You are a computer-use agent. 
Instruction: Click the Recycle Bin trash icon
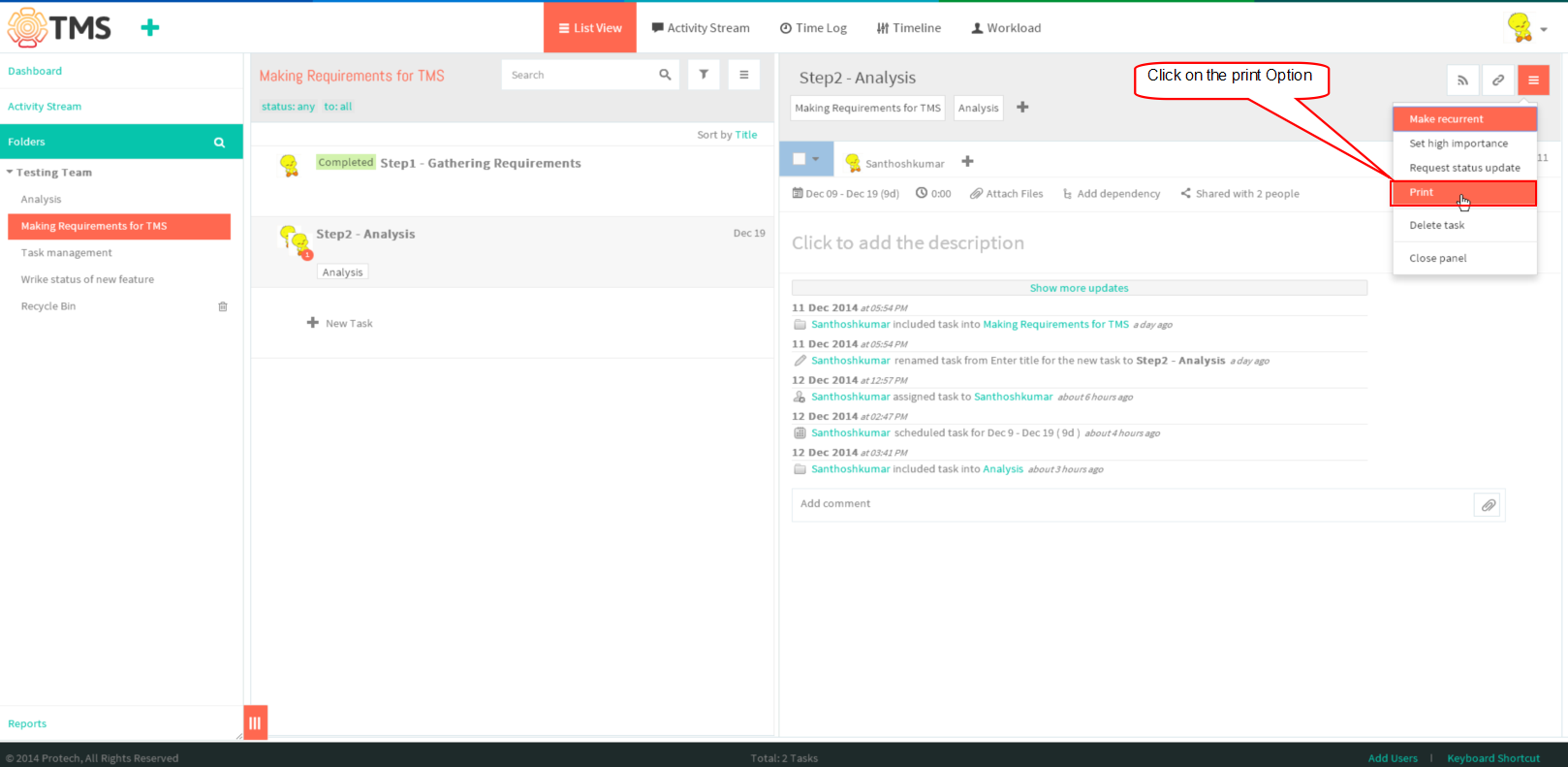pos(223,306)
